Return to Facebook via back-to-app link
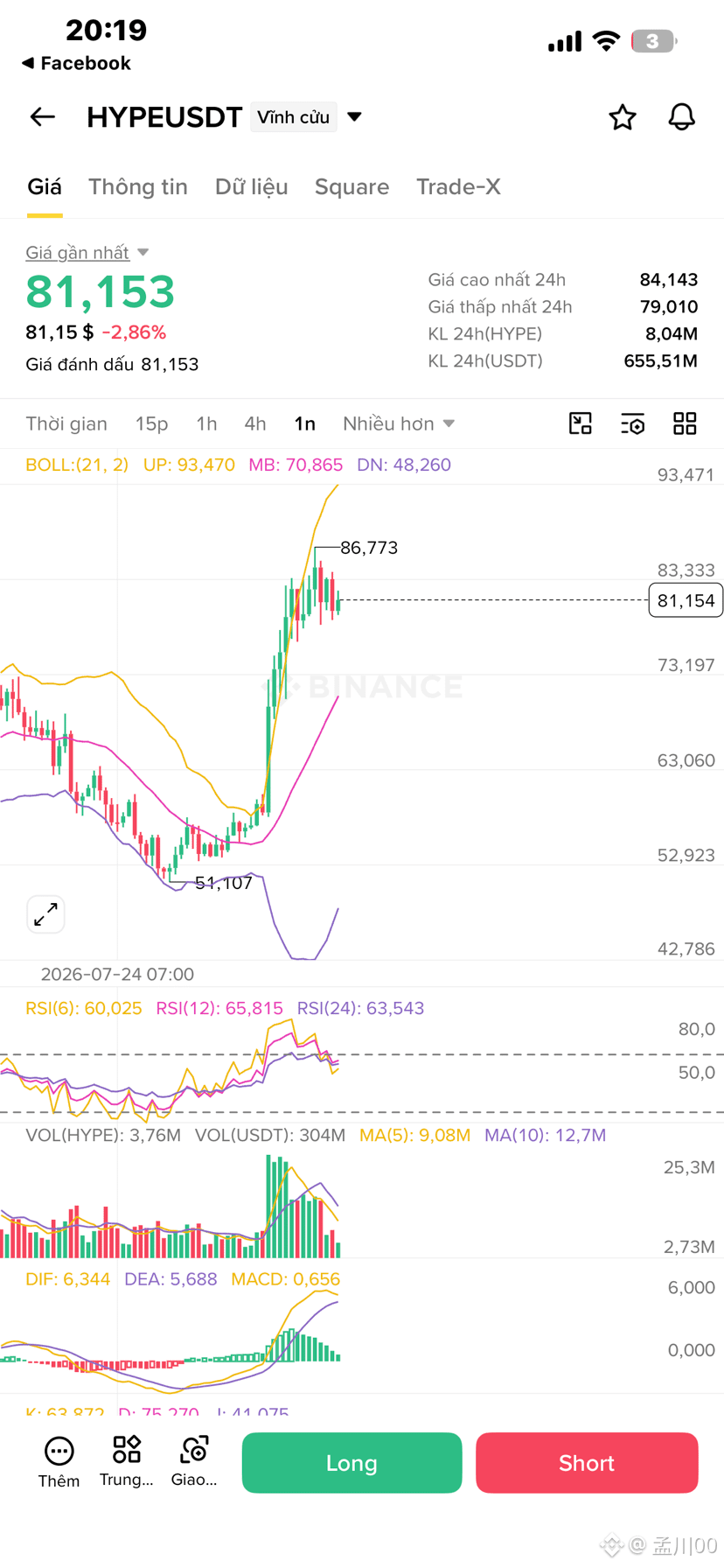The height and width of the screenshot is (1568, 724). coord(76,63)
